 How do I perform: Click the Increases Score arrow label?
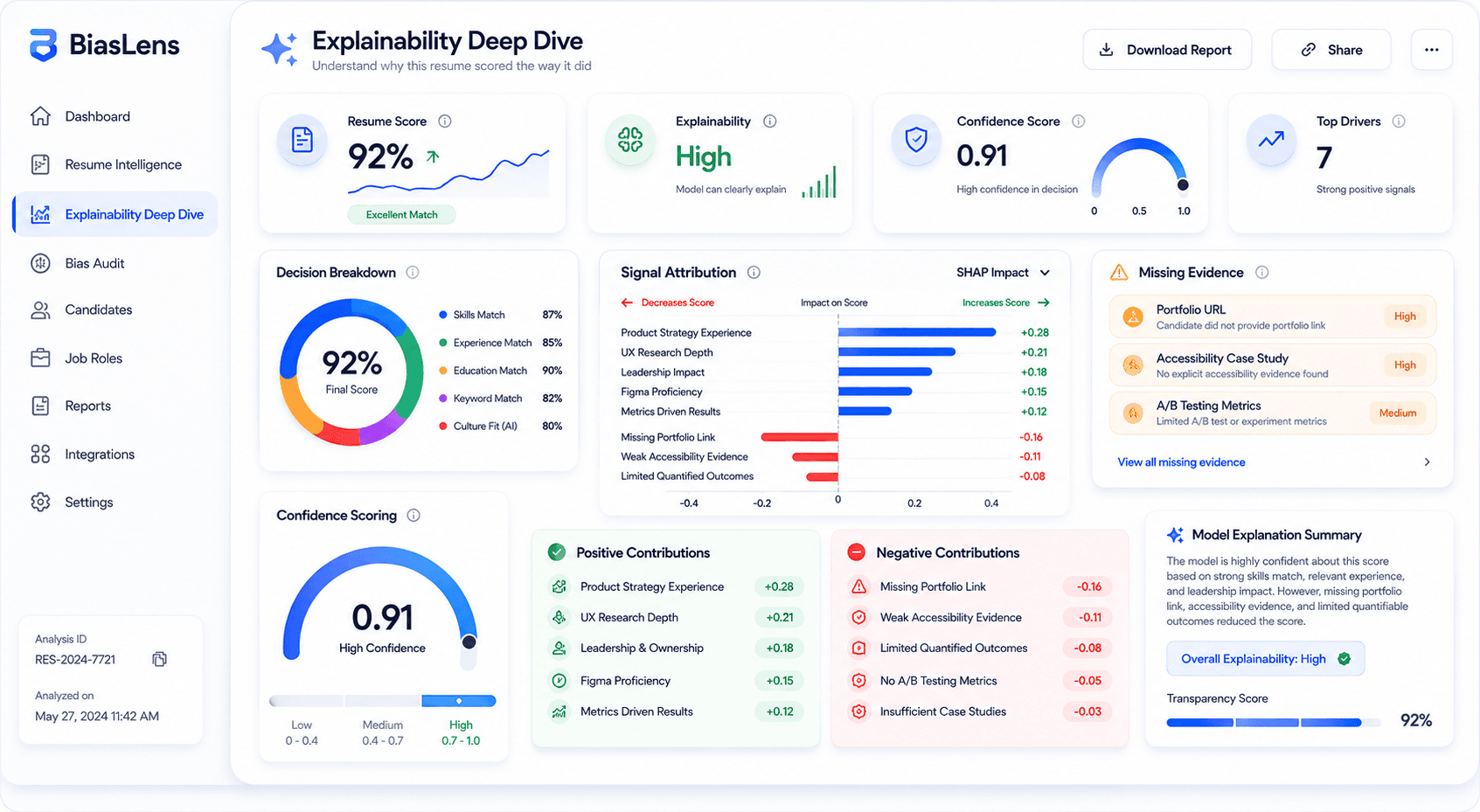pos(1005,302)
